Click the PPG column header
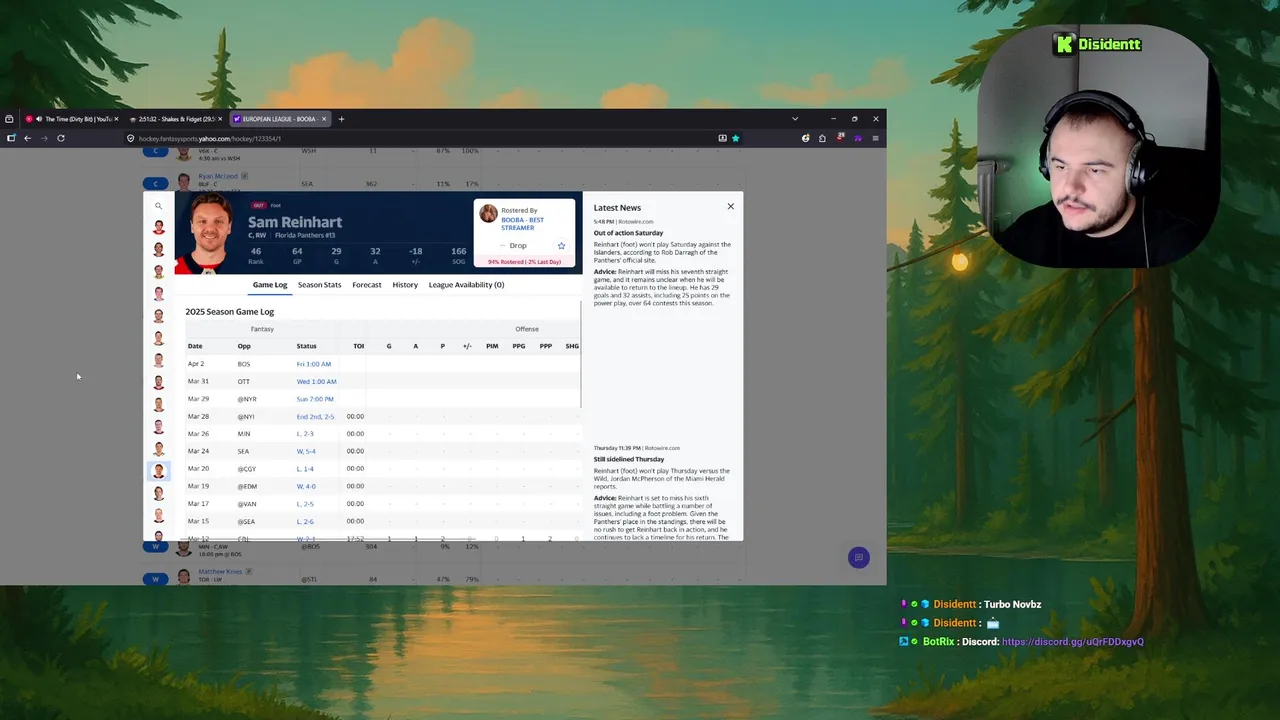The height and width of the screenshot is (720, 1280). 518,346
